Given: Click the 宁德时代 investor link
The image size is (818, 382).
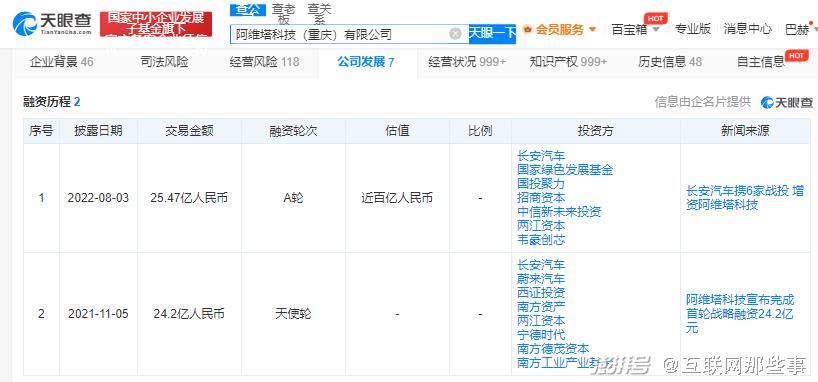Looking at the screenshot, I should 541,335.
